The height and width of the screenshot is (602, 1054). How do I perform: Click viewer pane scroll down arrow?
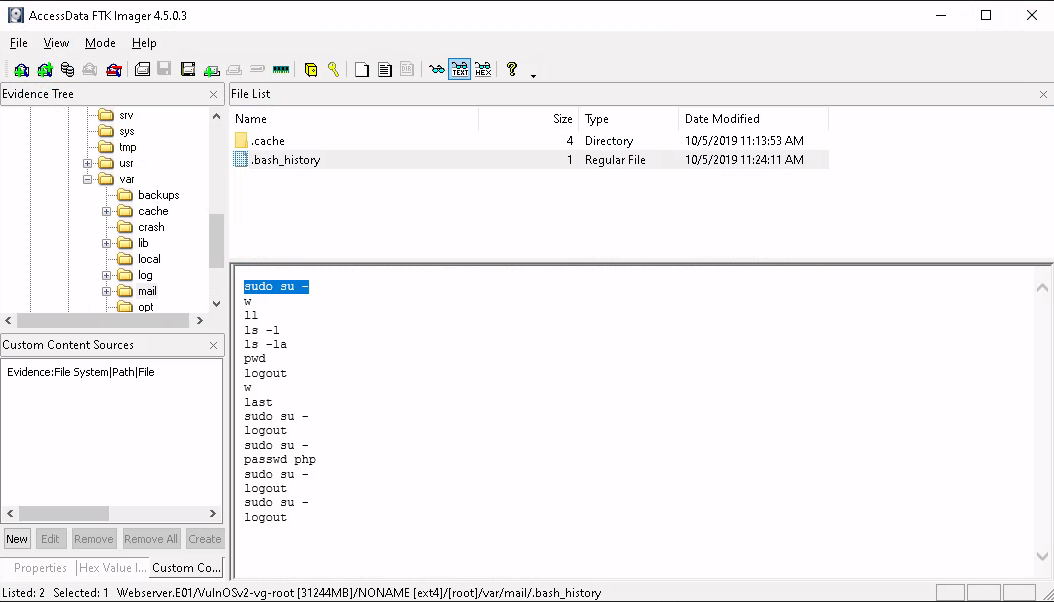1042,556
